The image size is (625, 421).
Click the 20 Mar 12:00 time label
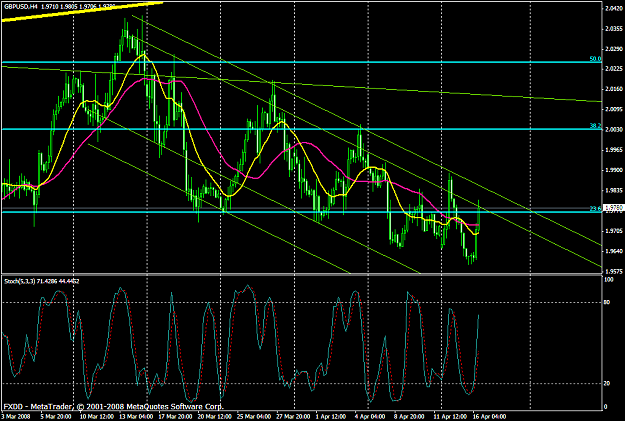coord(214,417)
